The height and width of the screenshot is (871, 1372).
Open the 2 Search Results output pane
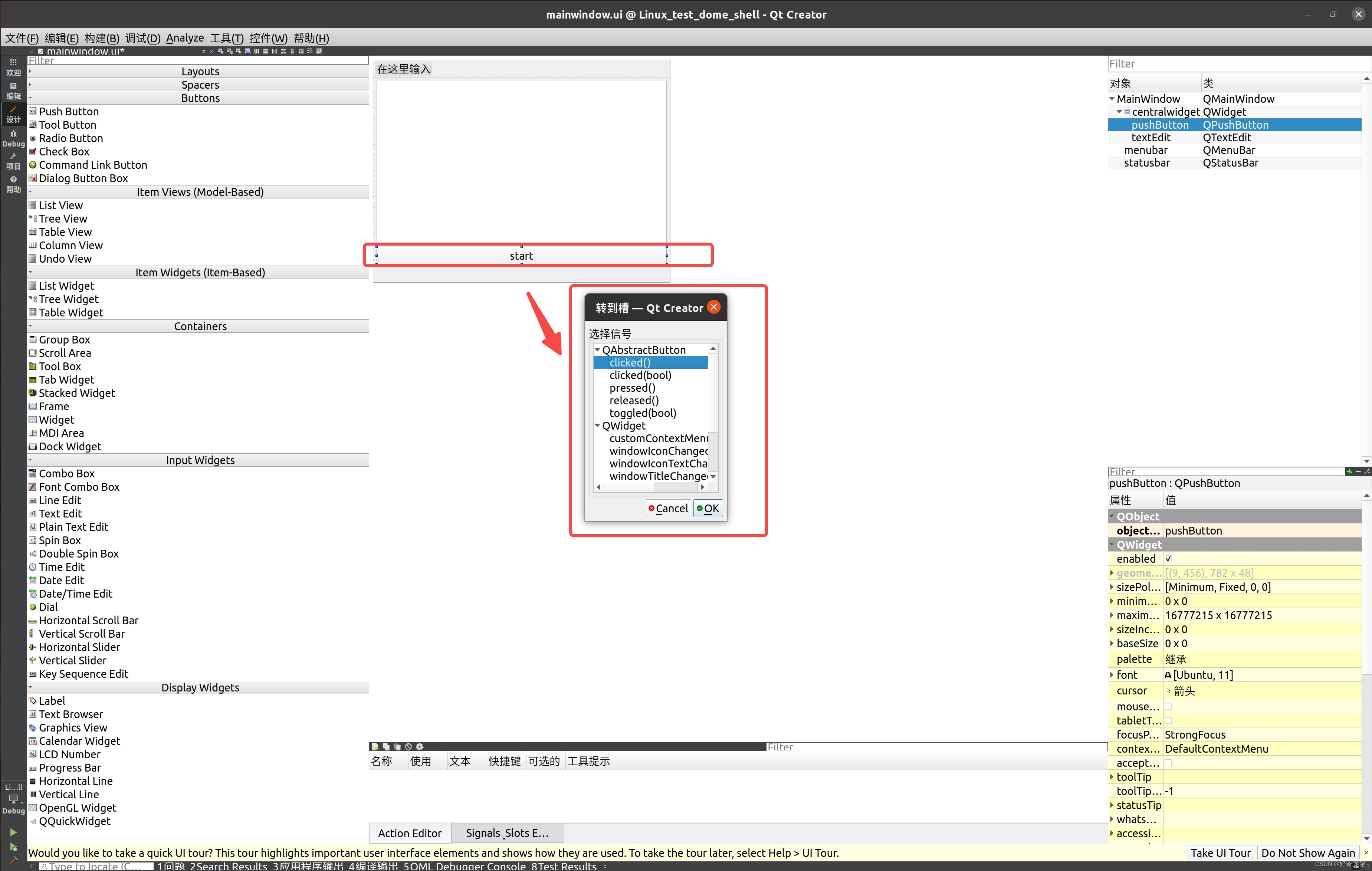(x=229, y=866)
